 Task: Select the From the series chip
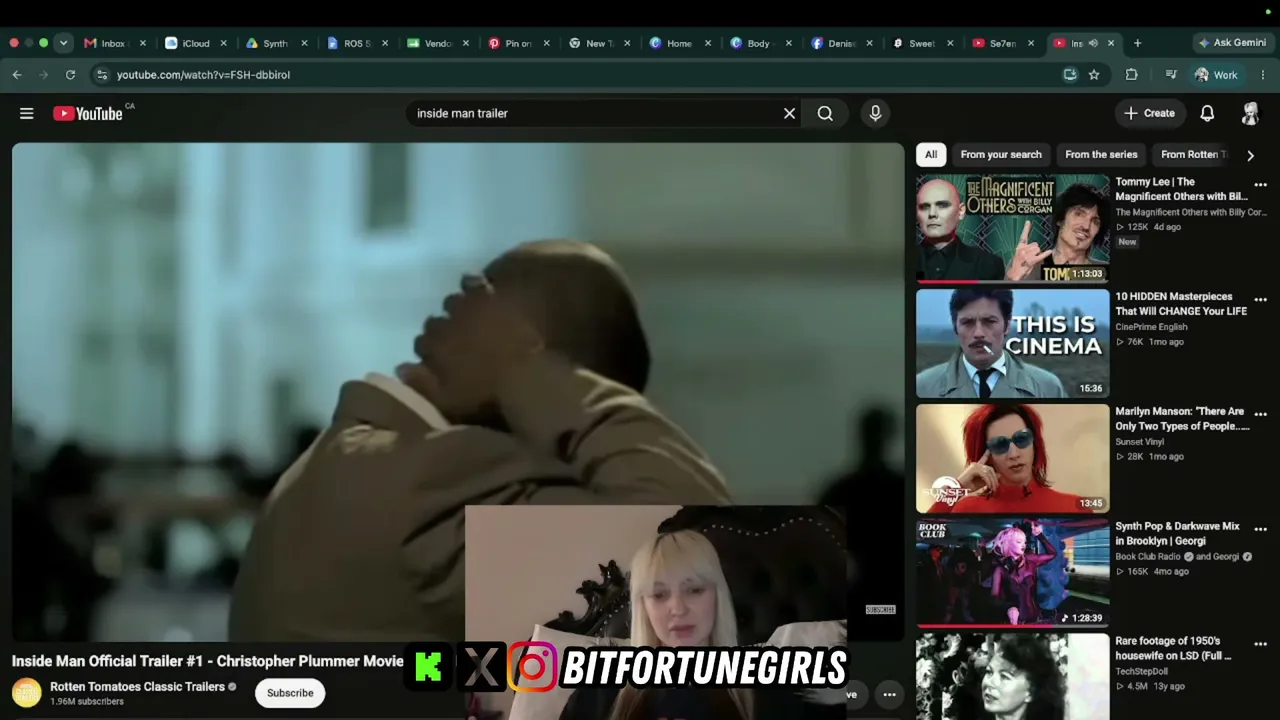pos(1101,155)
